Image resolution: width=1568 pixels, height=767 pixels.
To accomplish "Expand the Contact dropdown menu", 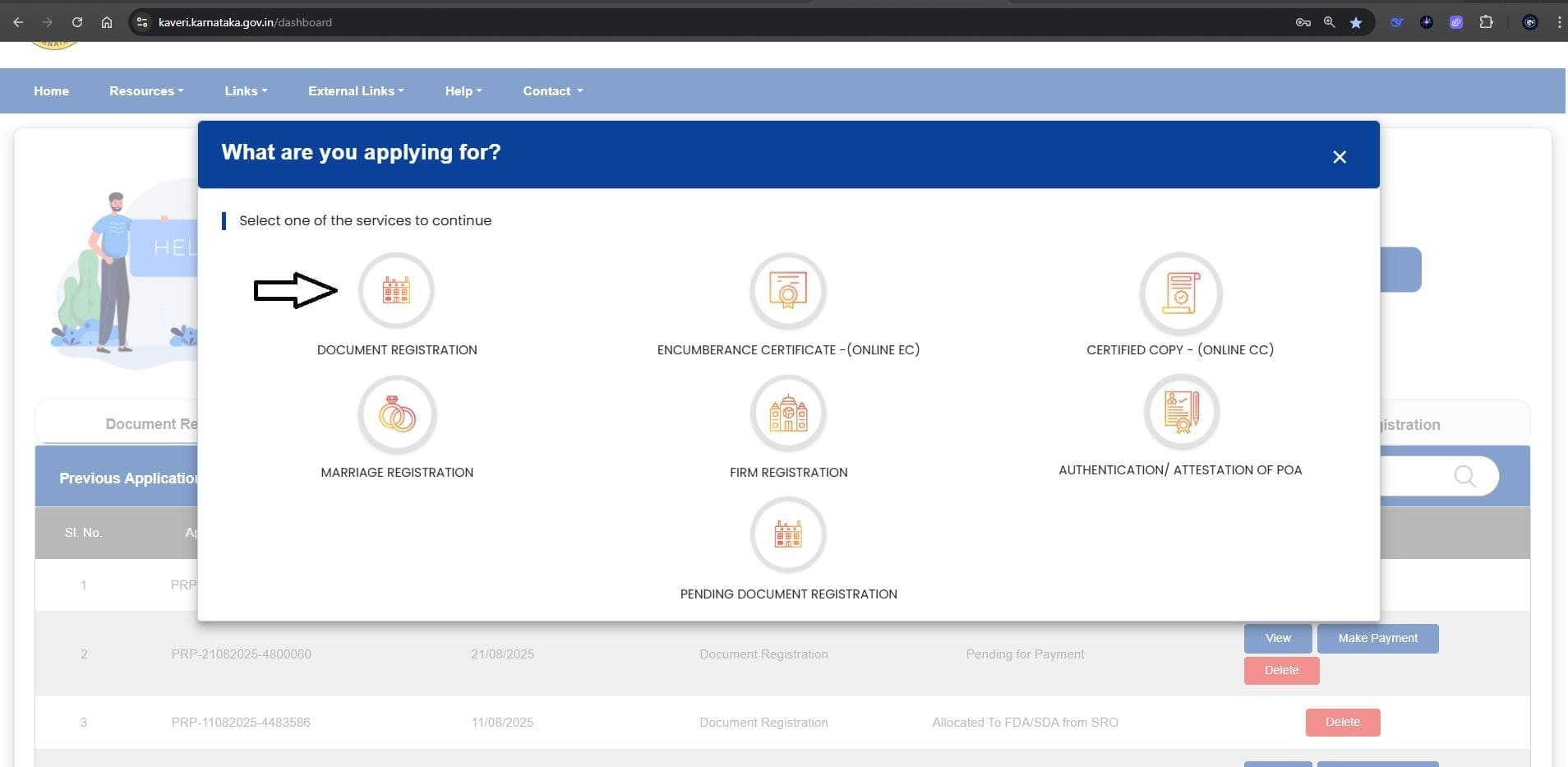I will [552, 91].
